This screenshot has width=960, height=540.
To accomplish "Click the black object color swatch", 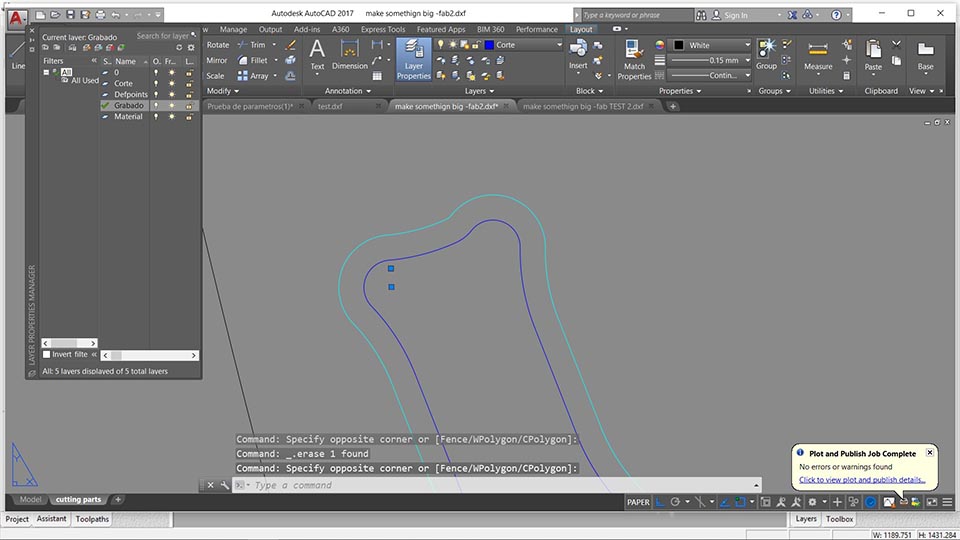I will tap(678, 45).
